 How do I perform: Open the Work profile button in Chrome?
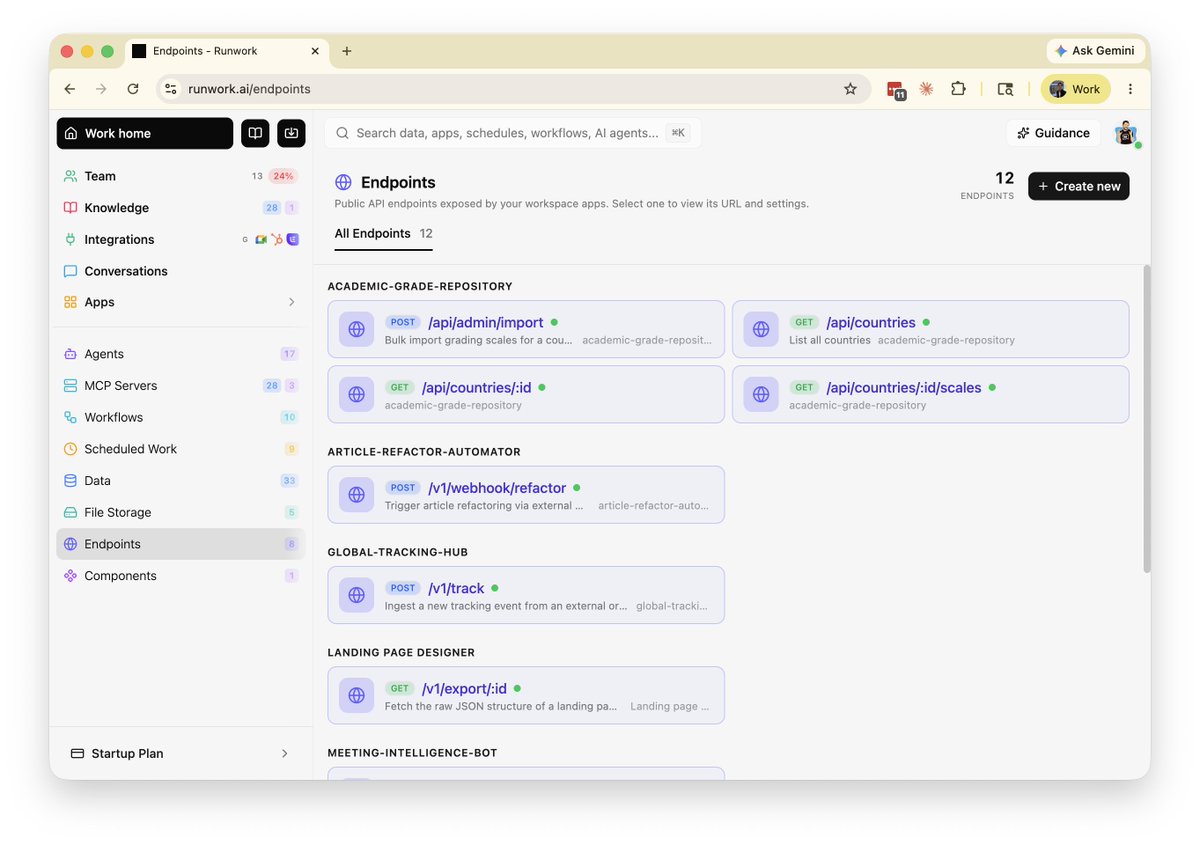[x=1075, y=89]
